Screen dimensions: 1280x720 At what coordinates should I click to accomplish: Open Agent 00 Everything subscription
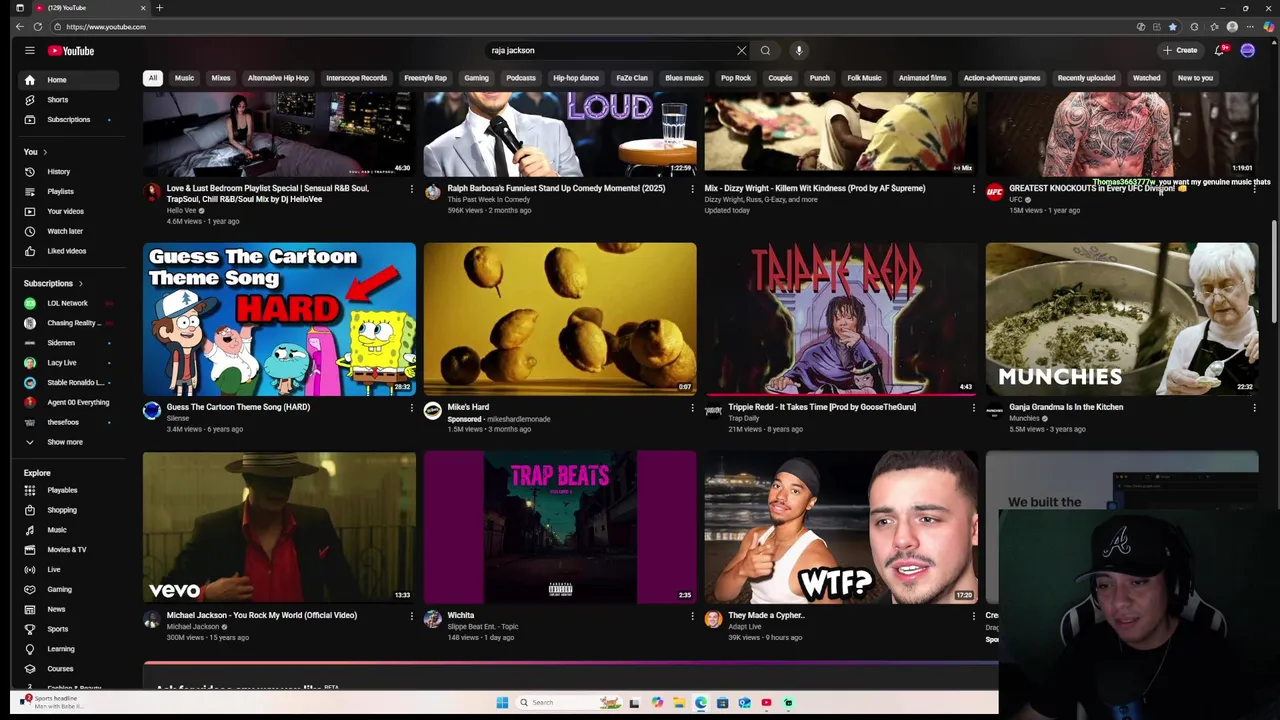click(68, 402)
